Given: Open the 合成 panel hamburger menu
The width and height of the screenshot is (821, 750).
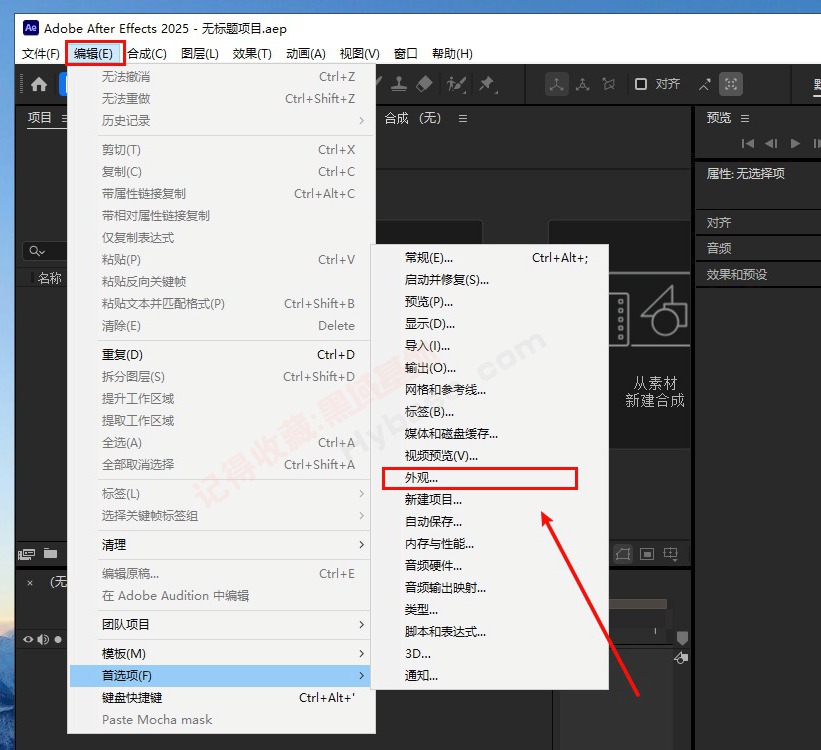Looking at the screenshot, I should 463,118.
